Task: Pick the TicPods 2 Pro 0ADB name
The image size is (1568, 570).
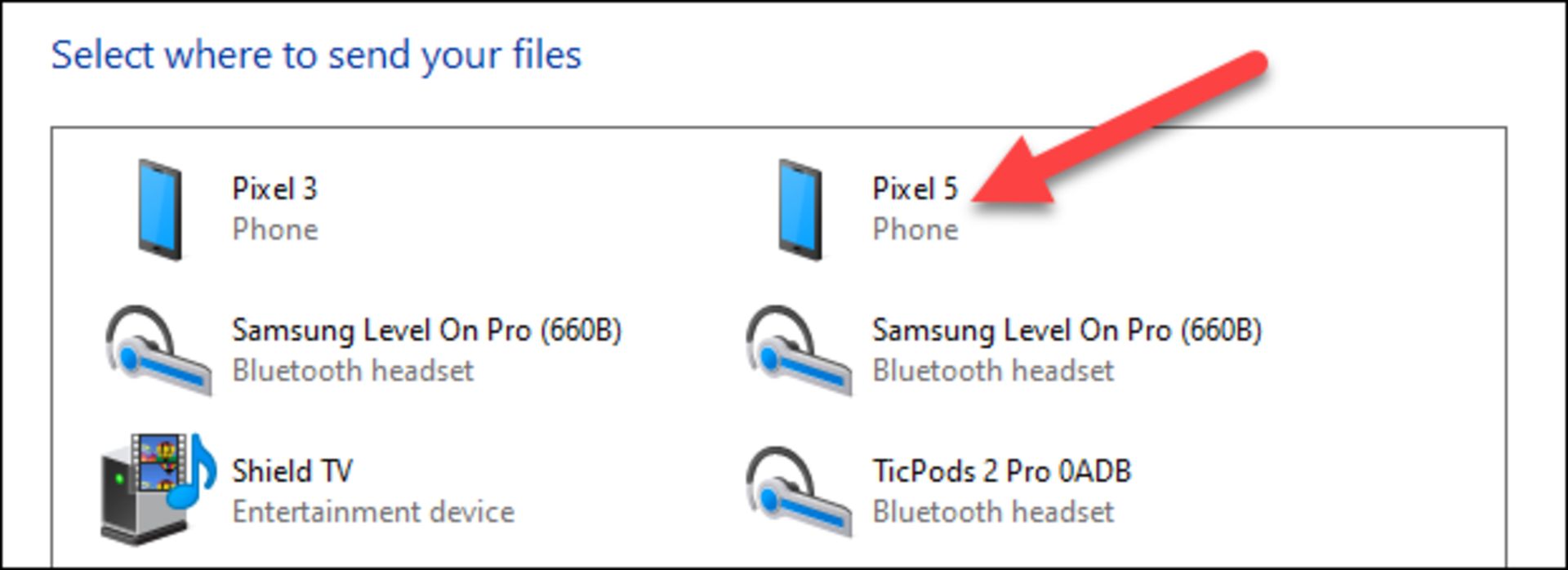Action: point(1001,471)
